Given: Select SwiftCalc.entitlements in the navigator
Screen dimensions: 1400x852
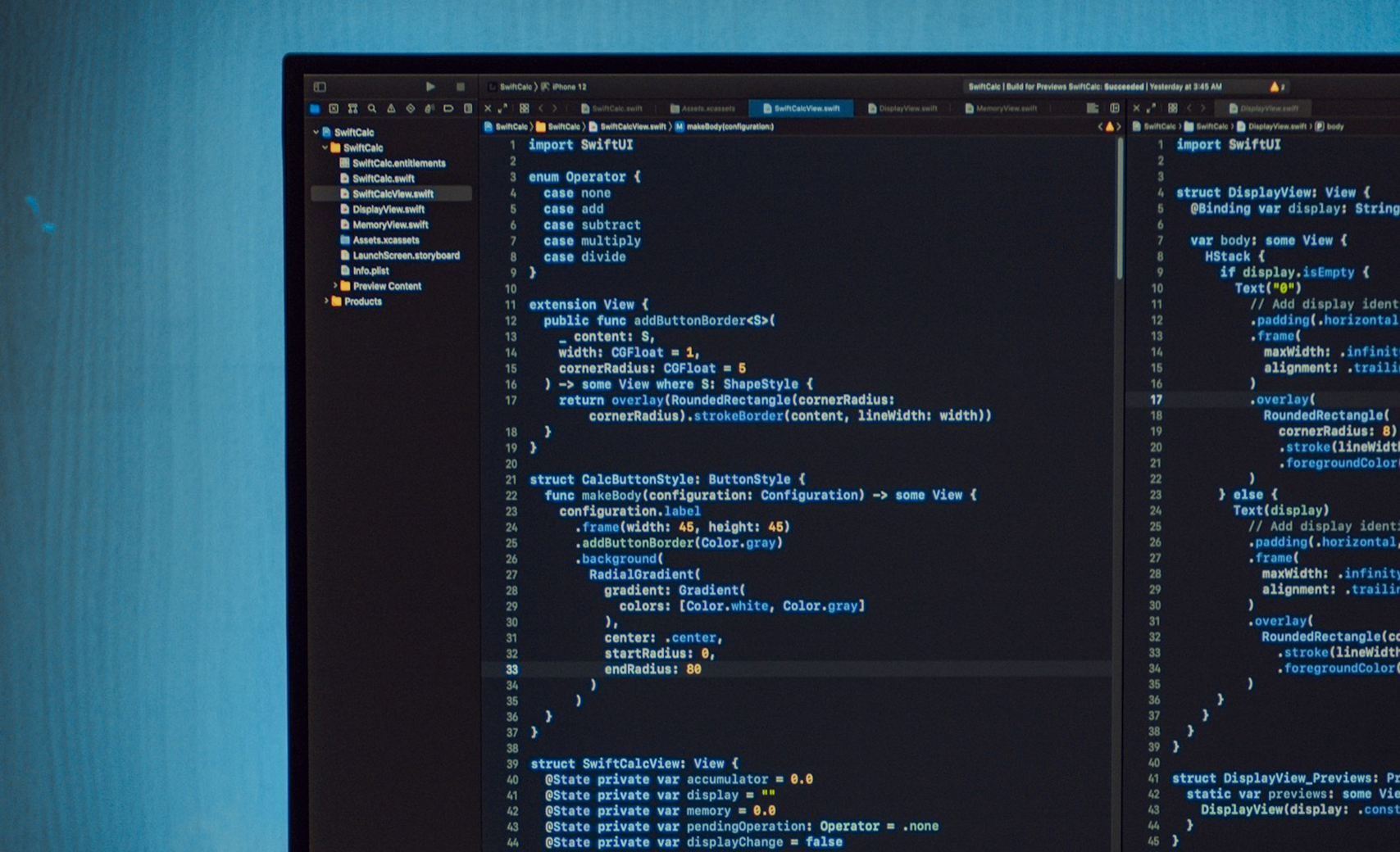Looking at the screenshot, I should coord(398,163).
